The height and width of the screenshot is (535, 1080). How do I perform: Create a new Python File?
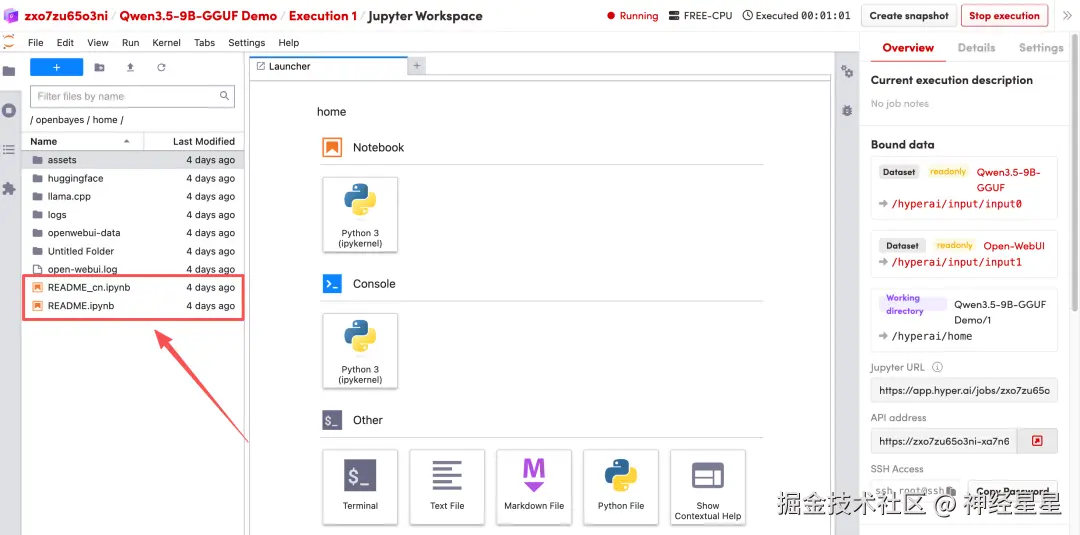(621, 487)
